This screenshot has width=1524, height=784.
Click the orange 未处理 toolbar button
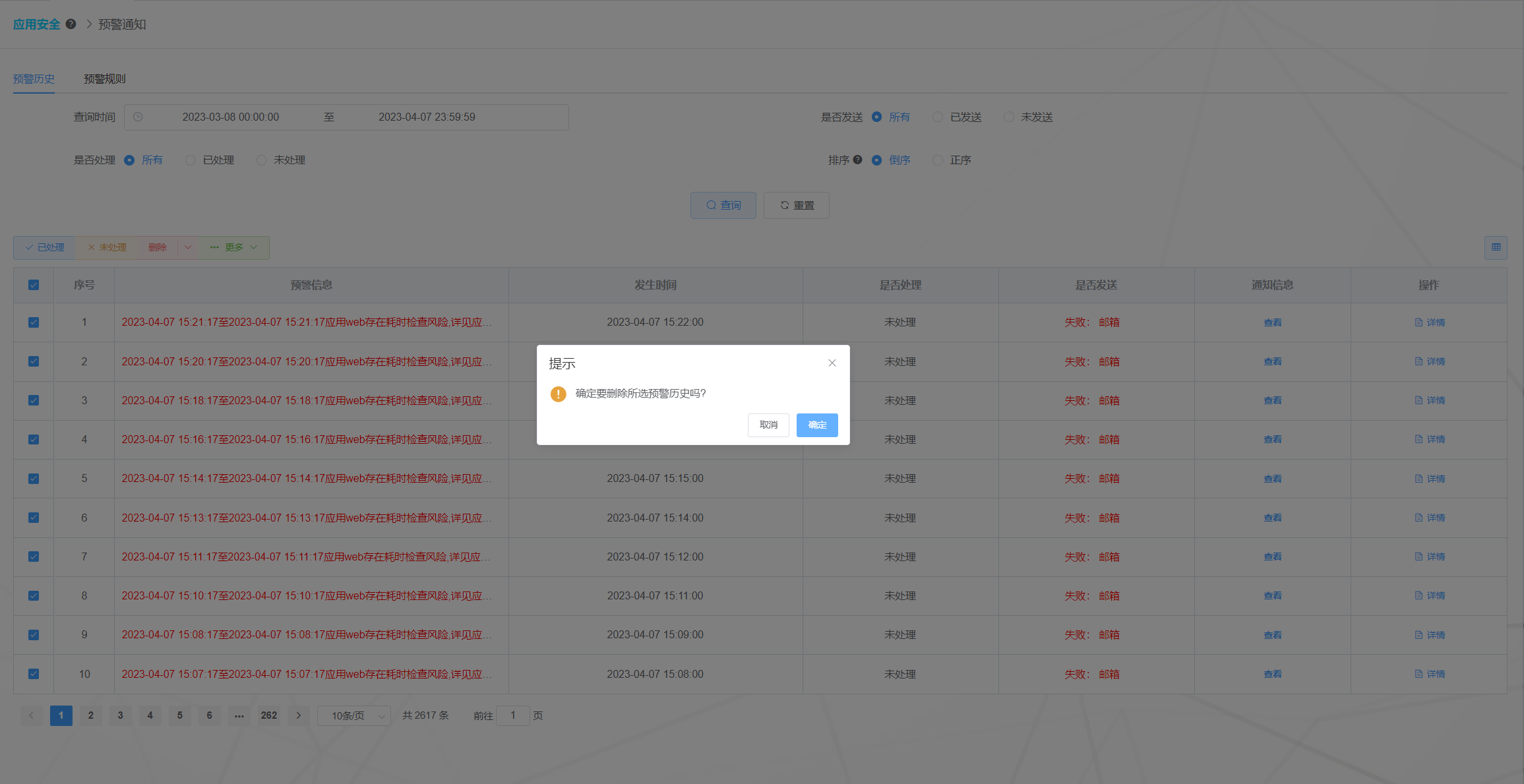pyautogui.click(x=107, y=247)
